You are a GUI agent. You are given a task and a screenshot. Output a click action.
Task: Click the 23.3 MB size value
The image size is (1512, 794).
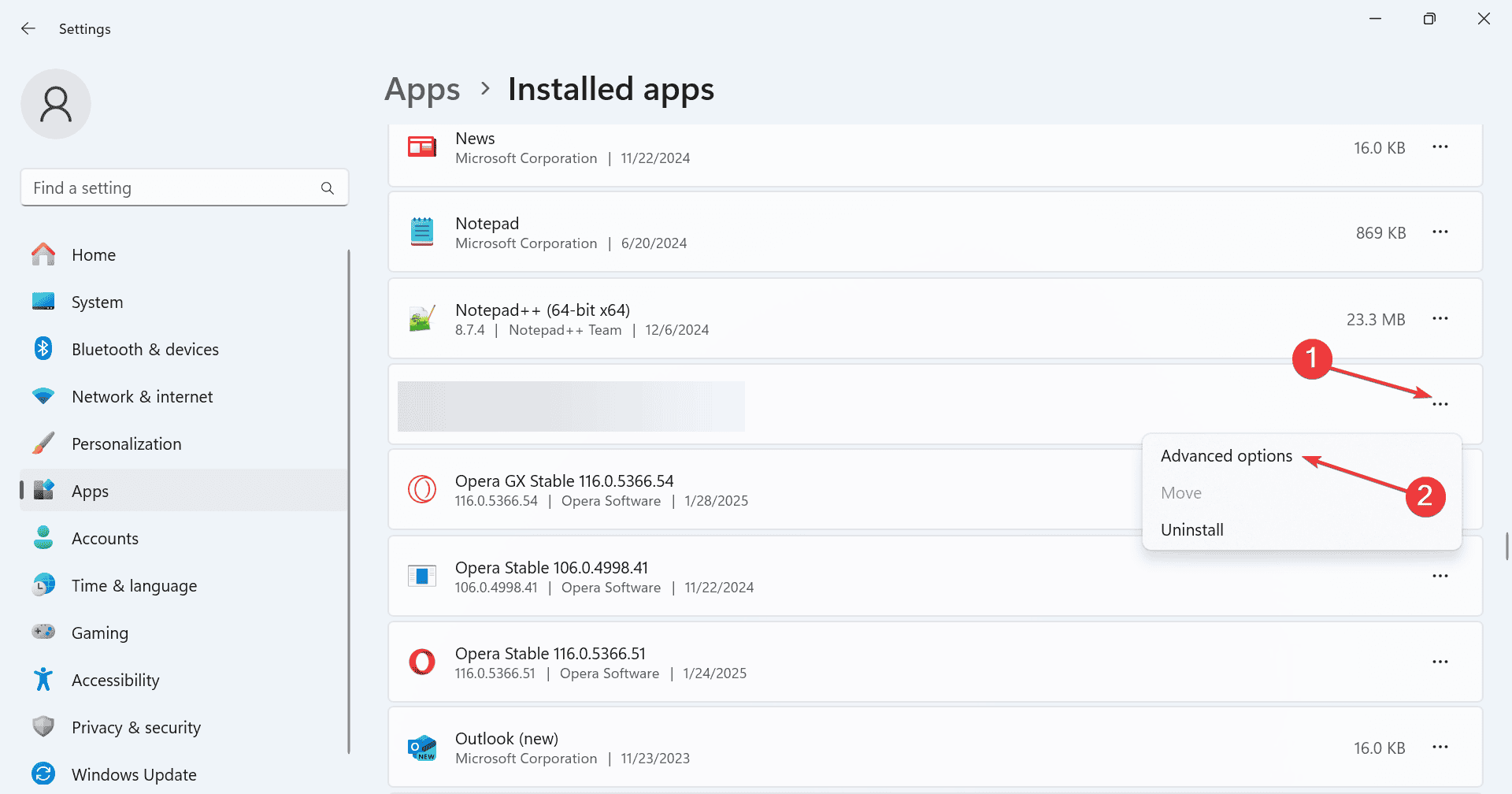[x=1376, y=319]
